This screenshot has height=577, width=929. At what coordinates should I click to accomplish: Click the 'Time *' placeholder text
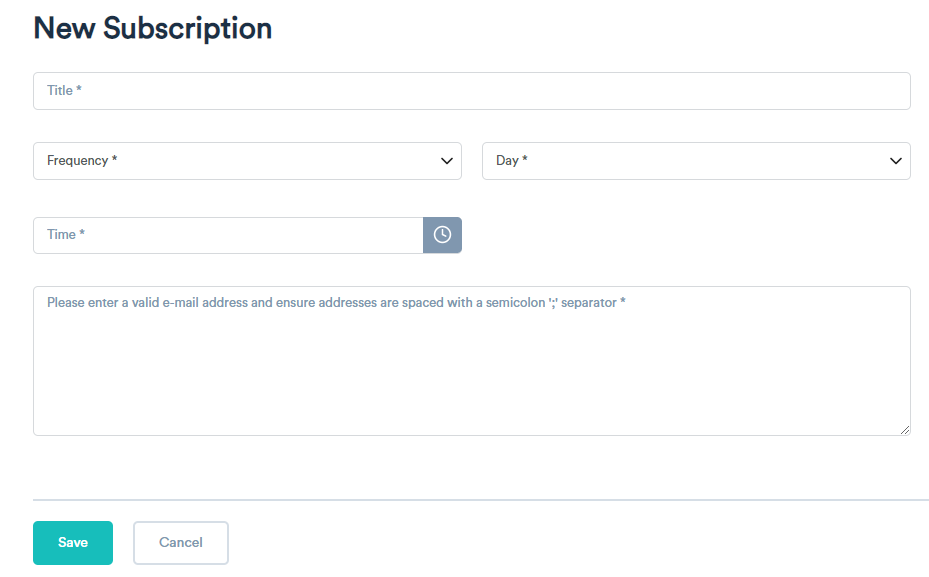[x=66, y=235]
